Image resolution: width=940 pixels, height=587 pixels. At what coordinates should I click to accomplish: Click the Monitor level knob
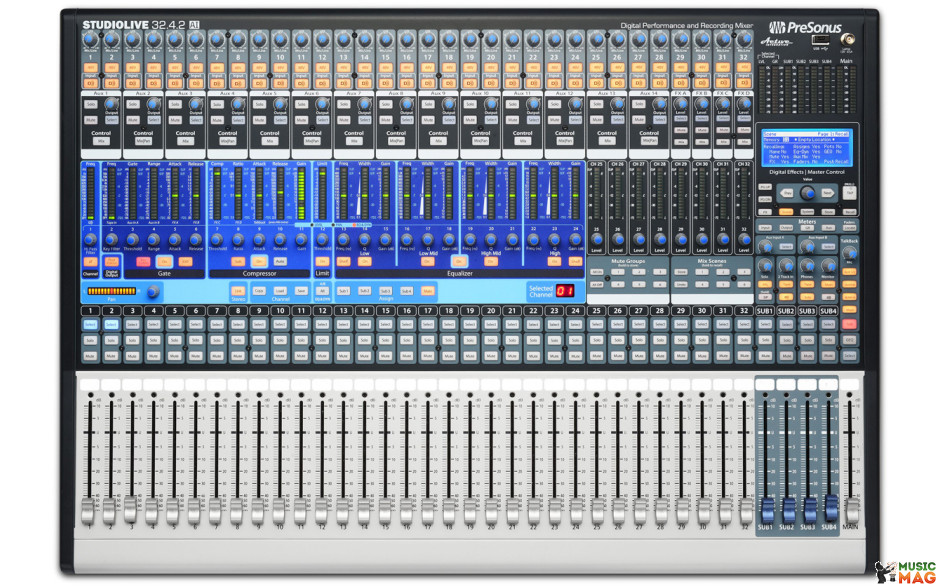[x=828, y=266]
